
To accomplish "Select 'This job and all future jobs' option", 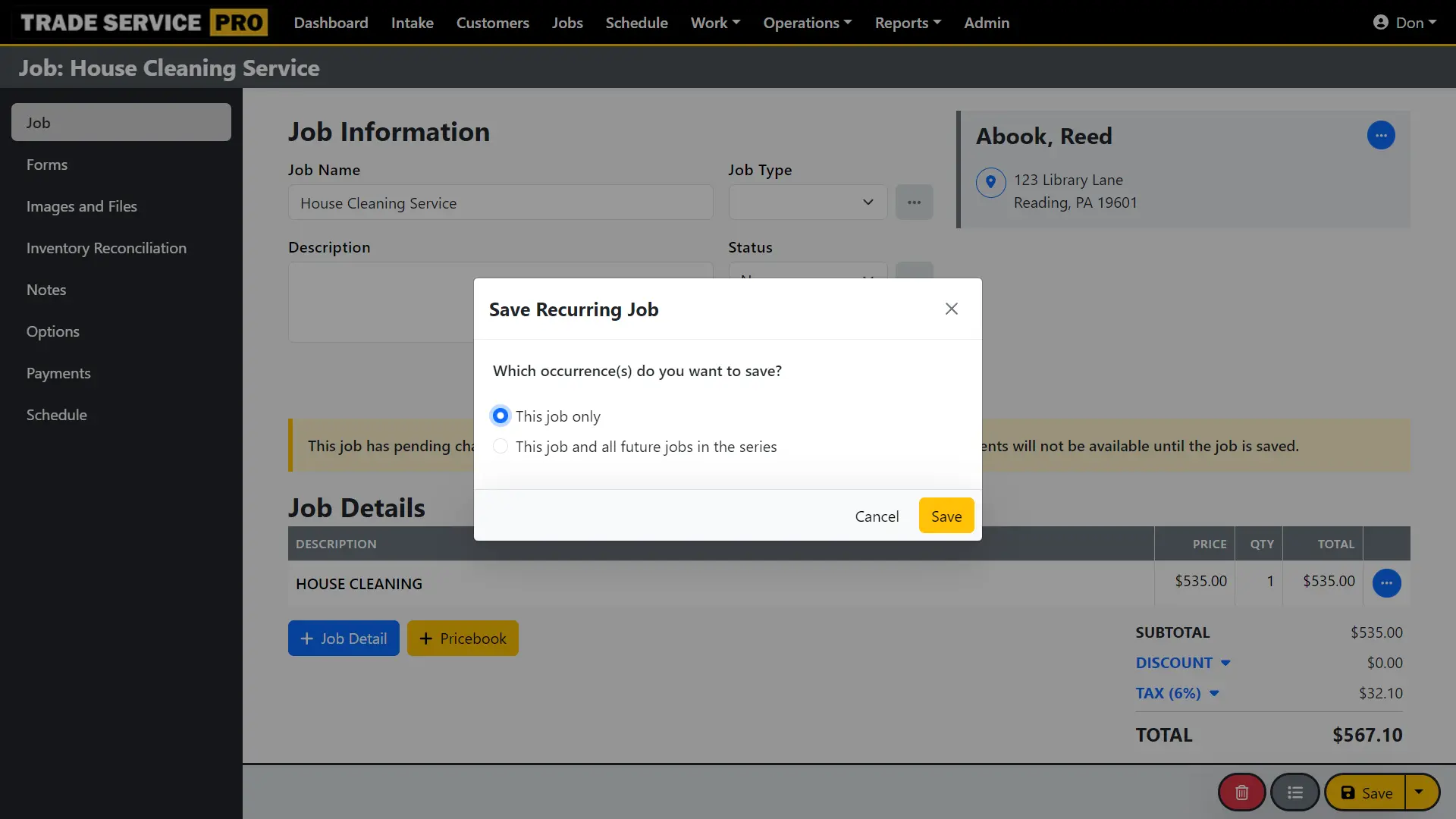I will (x=500, y=447).
